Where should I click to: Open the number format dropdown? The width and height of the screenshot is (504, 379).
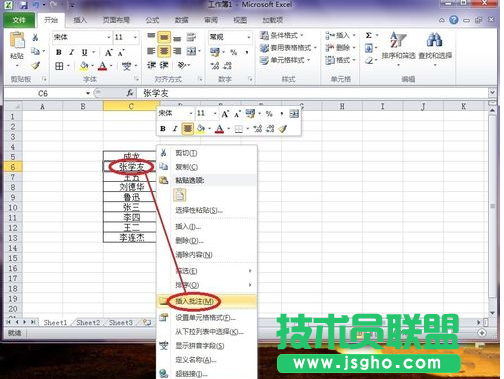coord(249,37)
